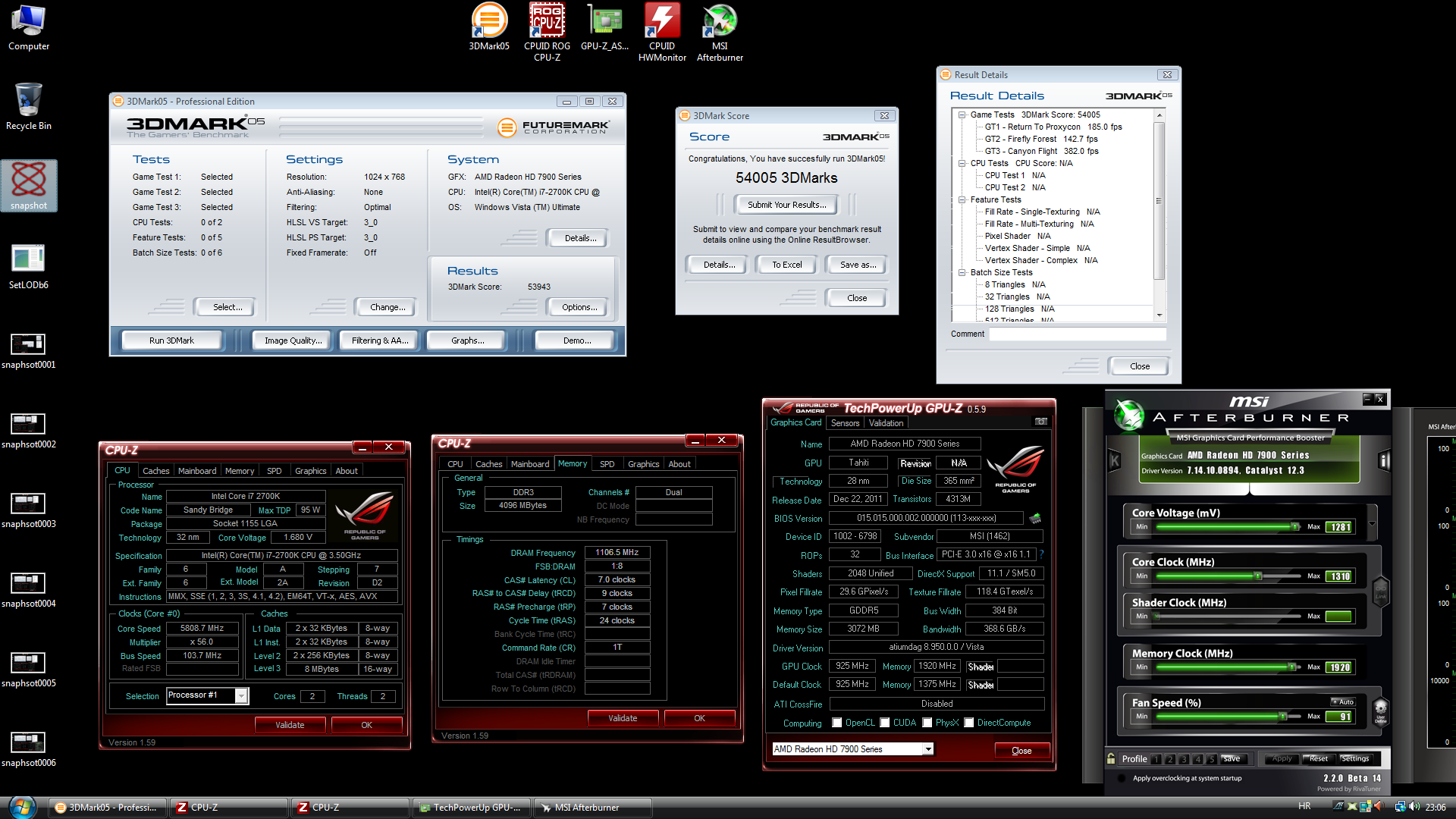
Task: Expand the Core Voltage arrow in Afterburner
Action: pos(1372,524)
